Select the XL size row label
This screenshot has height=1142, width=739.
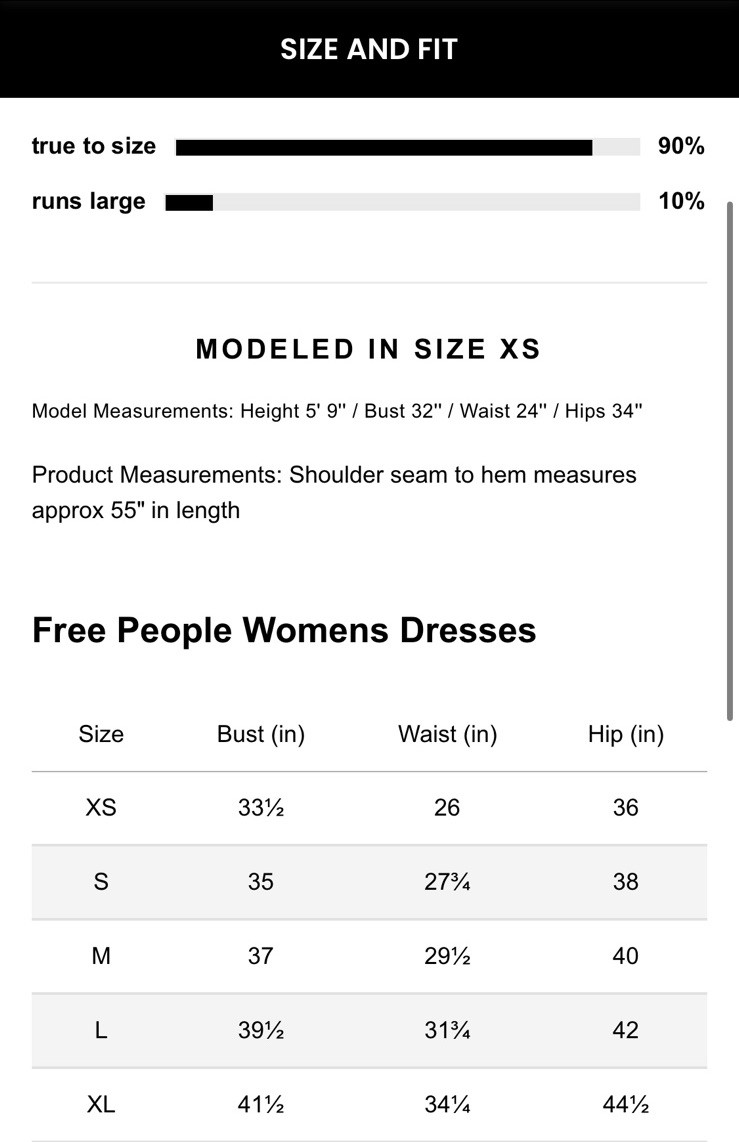click(x=101, y=1104)
